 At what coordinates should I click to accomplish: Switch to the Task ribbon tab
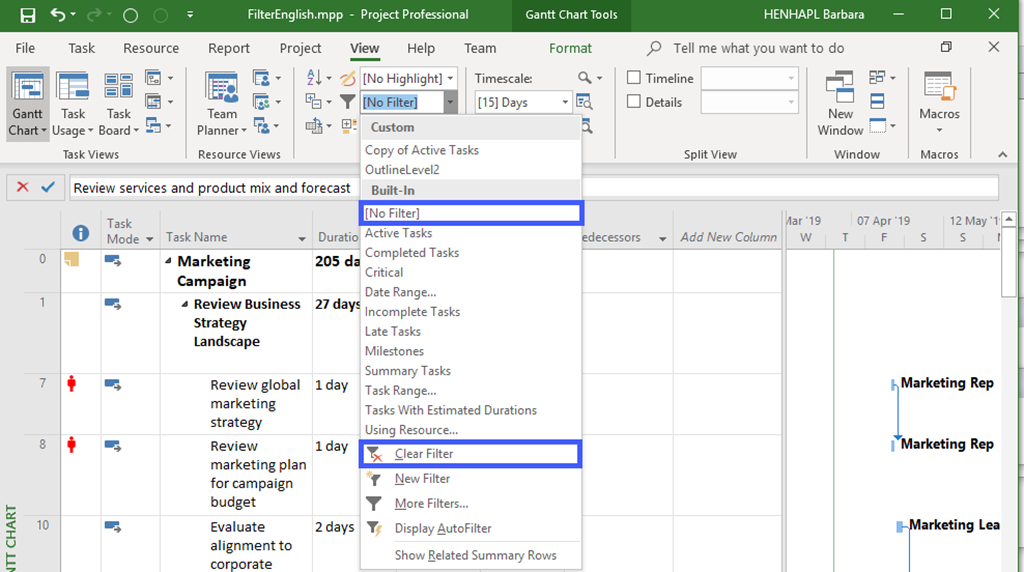pyautogui.click(x=82, y=48)
